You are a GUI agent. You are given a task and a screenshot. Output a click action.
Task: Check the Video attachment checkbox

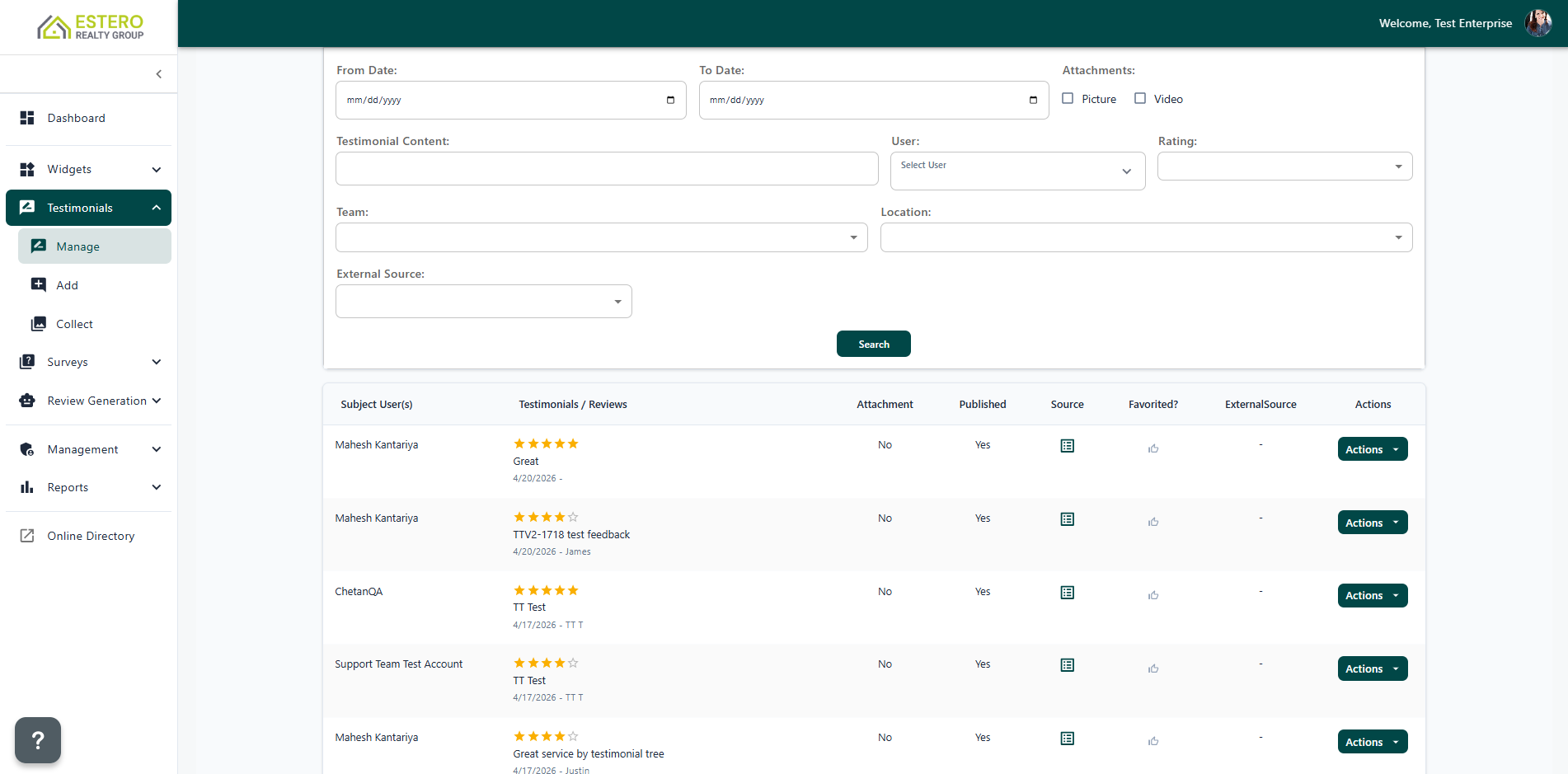[1140, 99]
